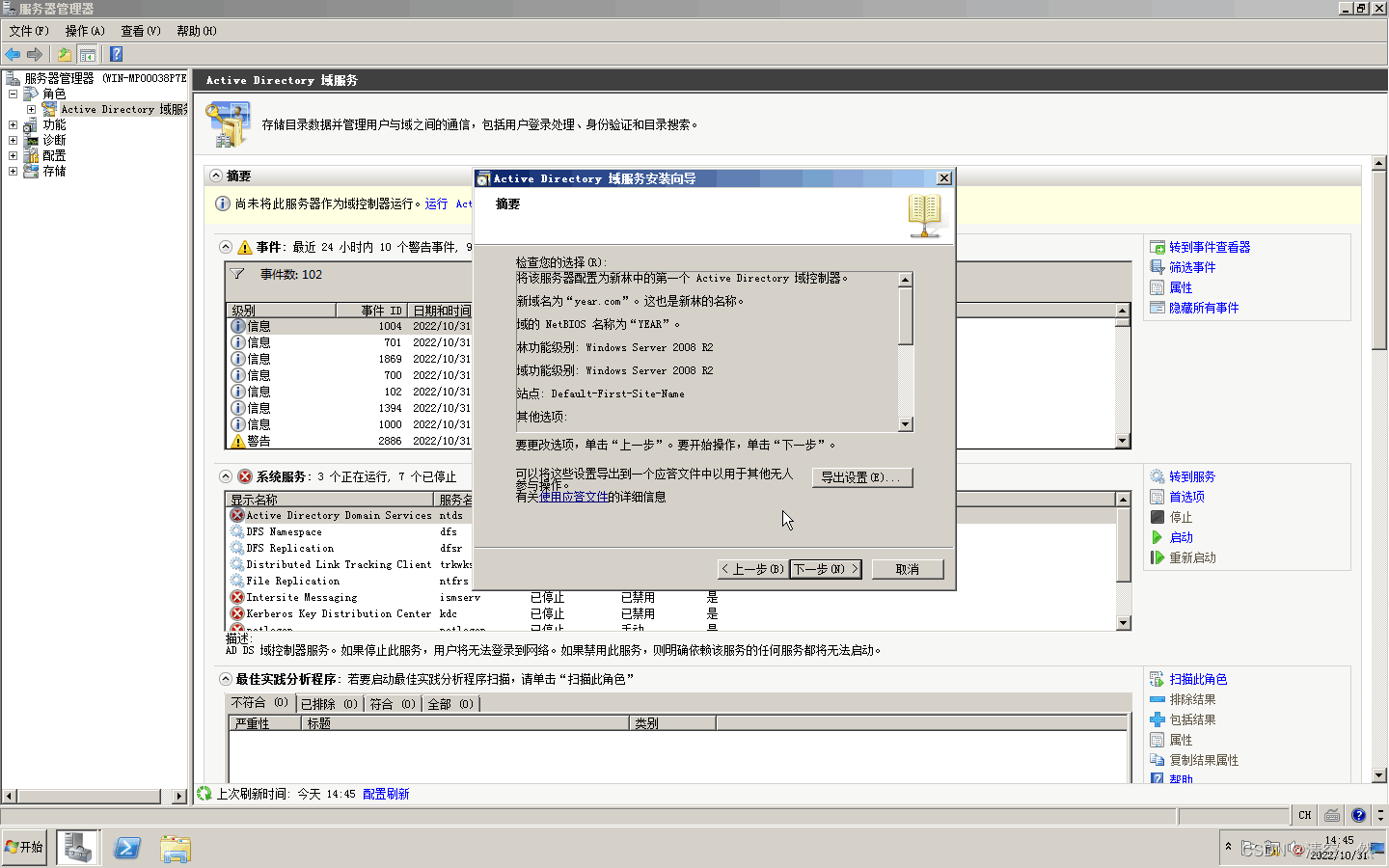Open the 操作(A) menu
This screenshot has width=1389, height=868.
click(85, 31)
